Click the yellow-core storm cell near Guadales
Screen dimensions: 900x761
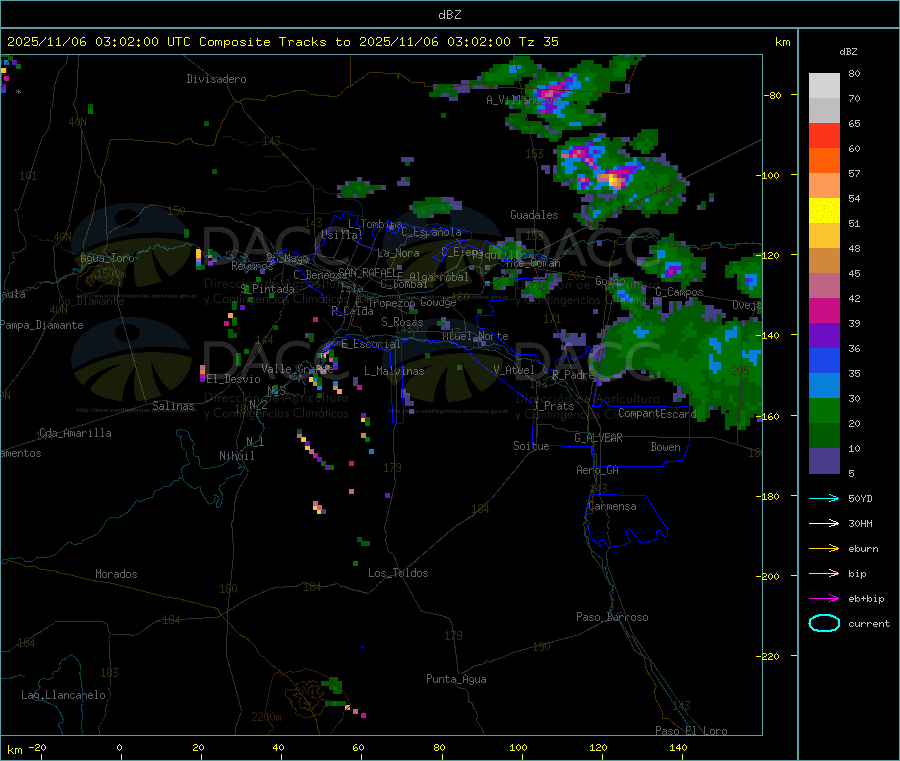[x=615, y=181]
